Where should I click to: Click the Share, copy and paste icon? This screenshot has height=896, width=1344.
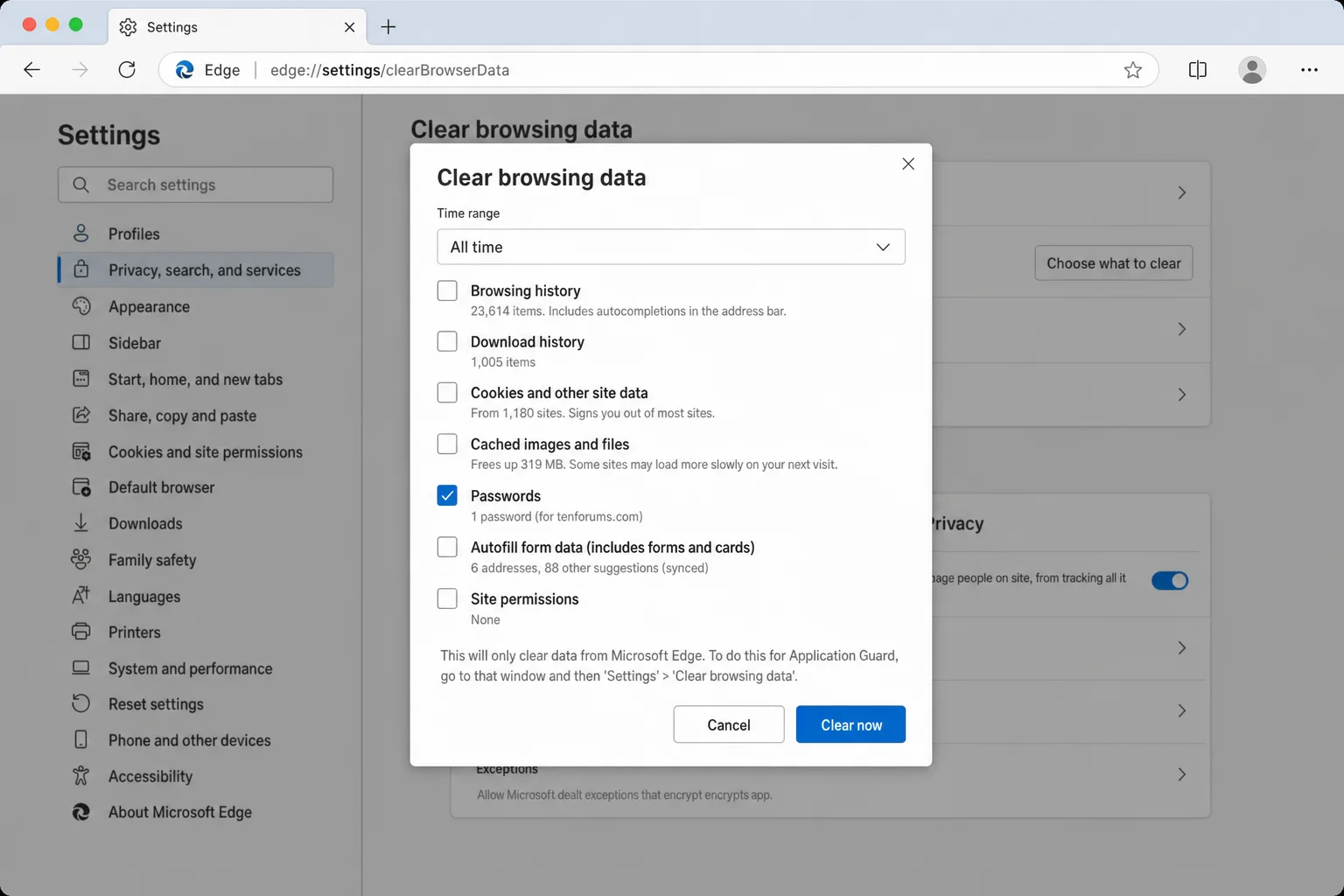click(81, 415)
